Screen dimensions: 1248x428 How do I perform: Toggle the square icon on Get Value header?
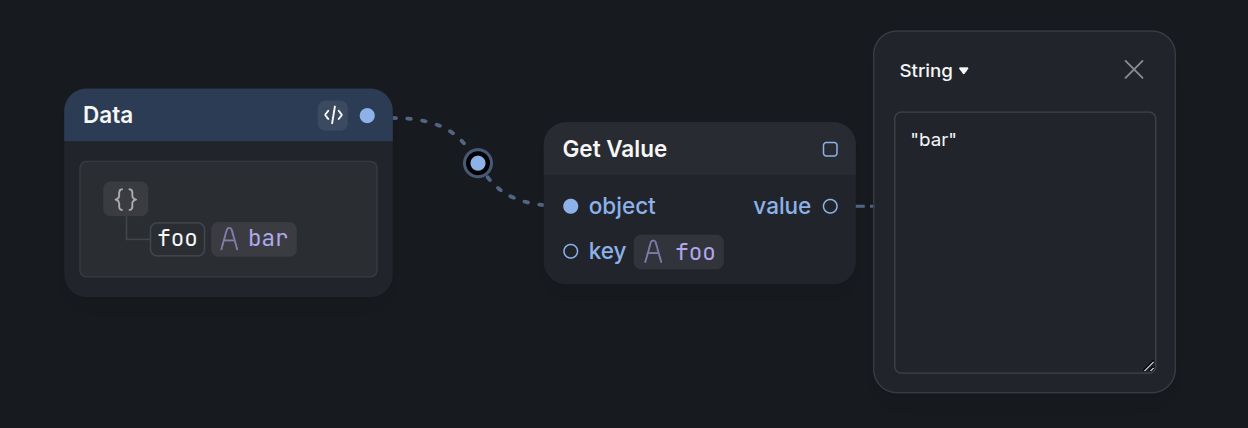830,149
